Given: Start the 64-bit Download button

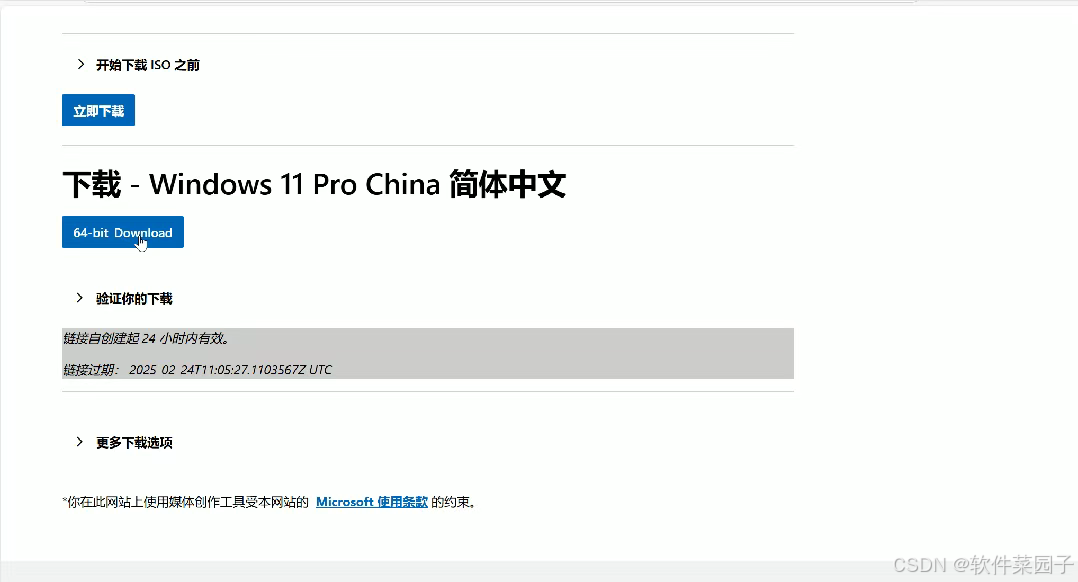Looking at the screenshot, I should [123, 232].
